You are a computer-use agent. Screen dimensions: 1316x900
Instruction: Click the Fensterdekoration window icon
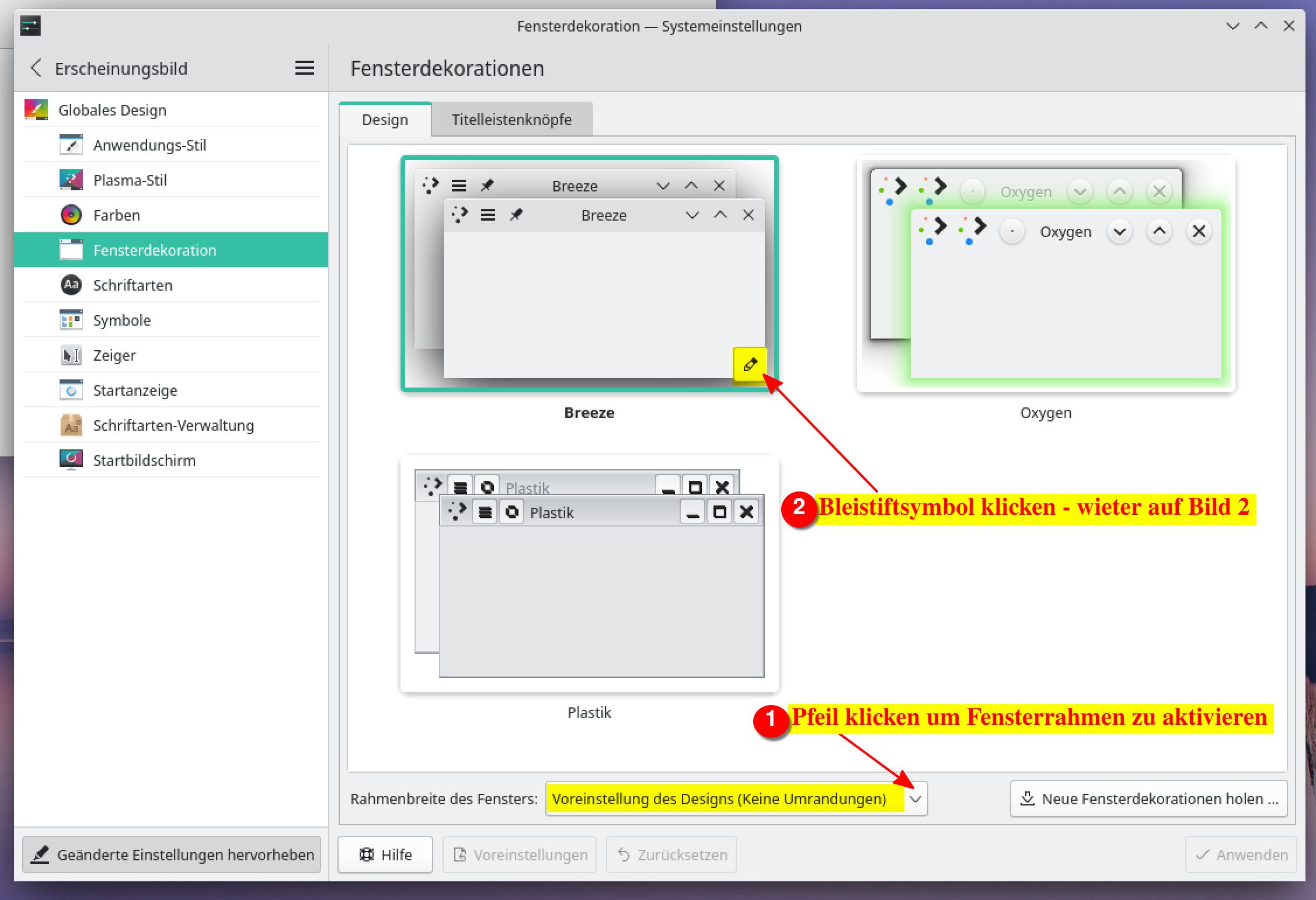coord(71,250)
